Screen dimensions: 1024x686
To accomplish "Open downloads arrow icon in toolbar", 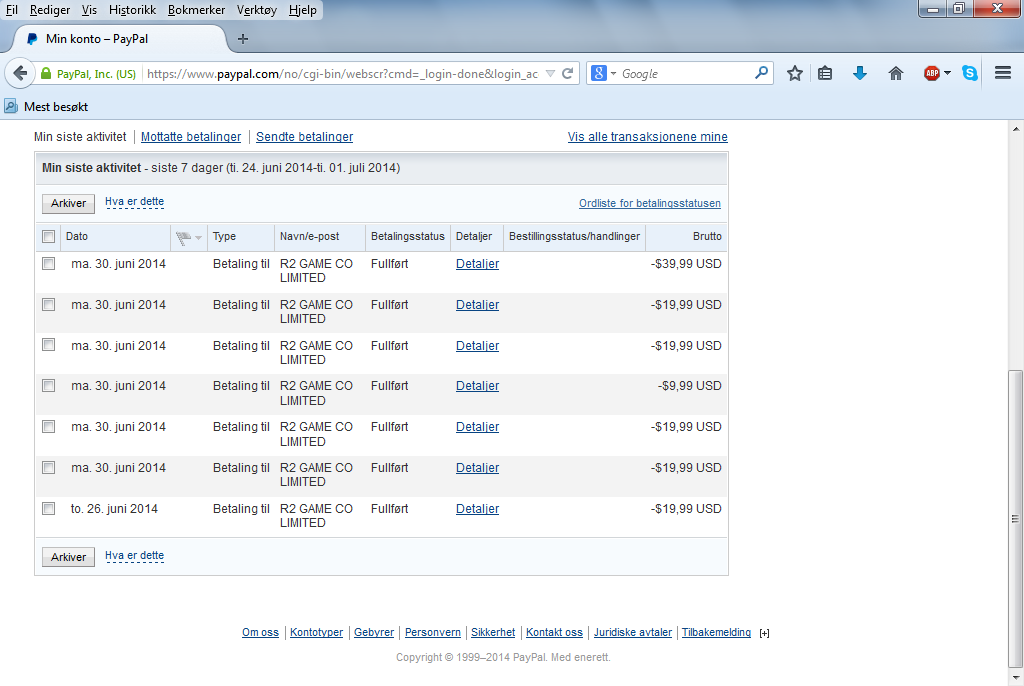I will [x=860, y=73].
